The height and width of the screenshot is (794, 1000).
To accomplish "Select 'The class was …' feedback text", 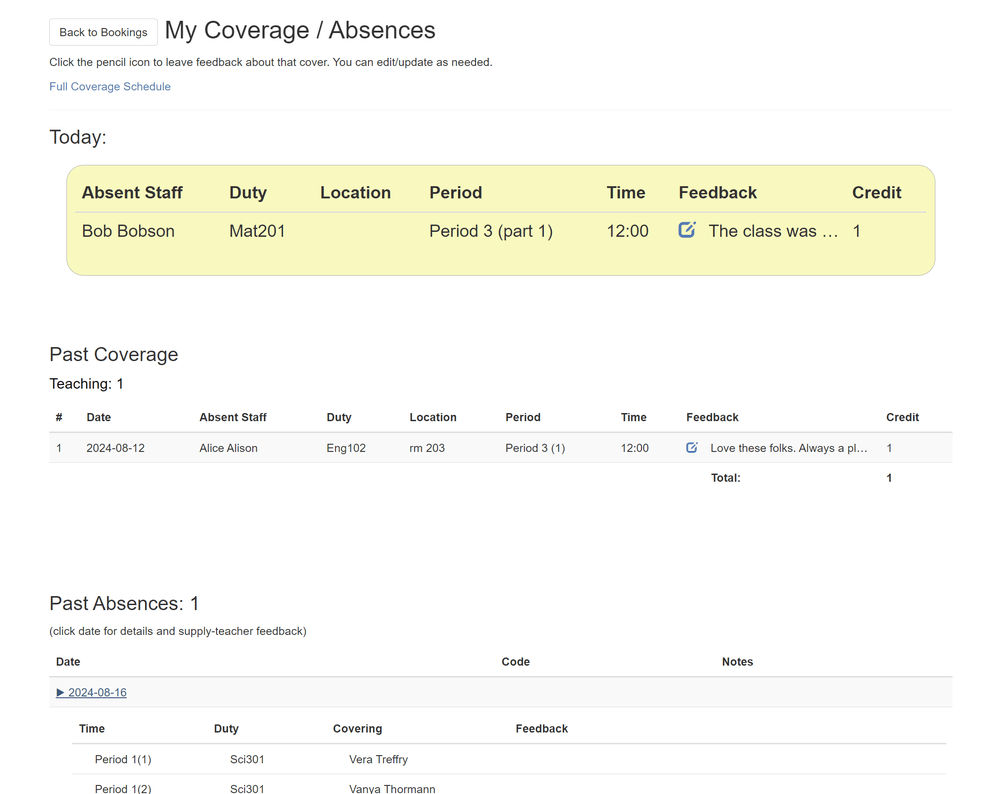I will [773, 231].
